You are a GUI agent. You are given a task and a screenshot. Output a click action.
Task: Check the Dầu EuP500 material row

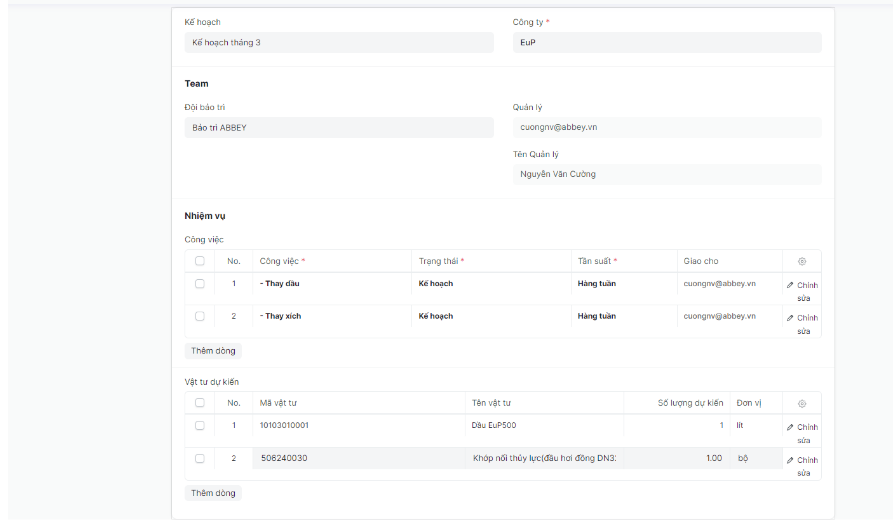click(x=200, y=425)
